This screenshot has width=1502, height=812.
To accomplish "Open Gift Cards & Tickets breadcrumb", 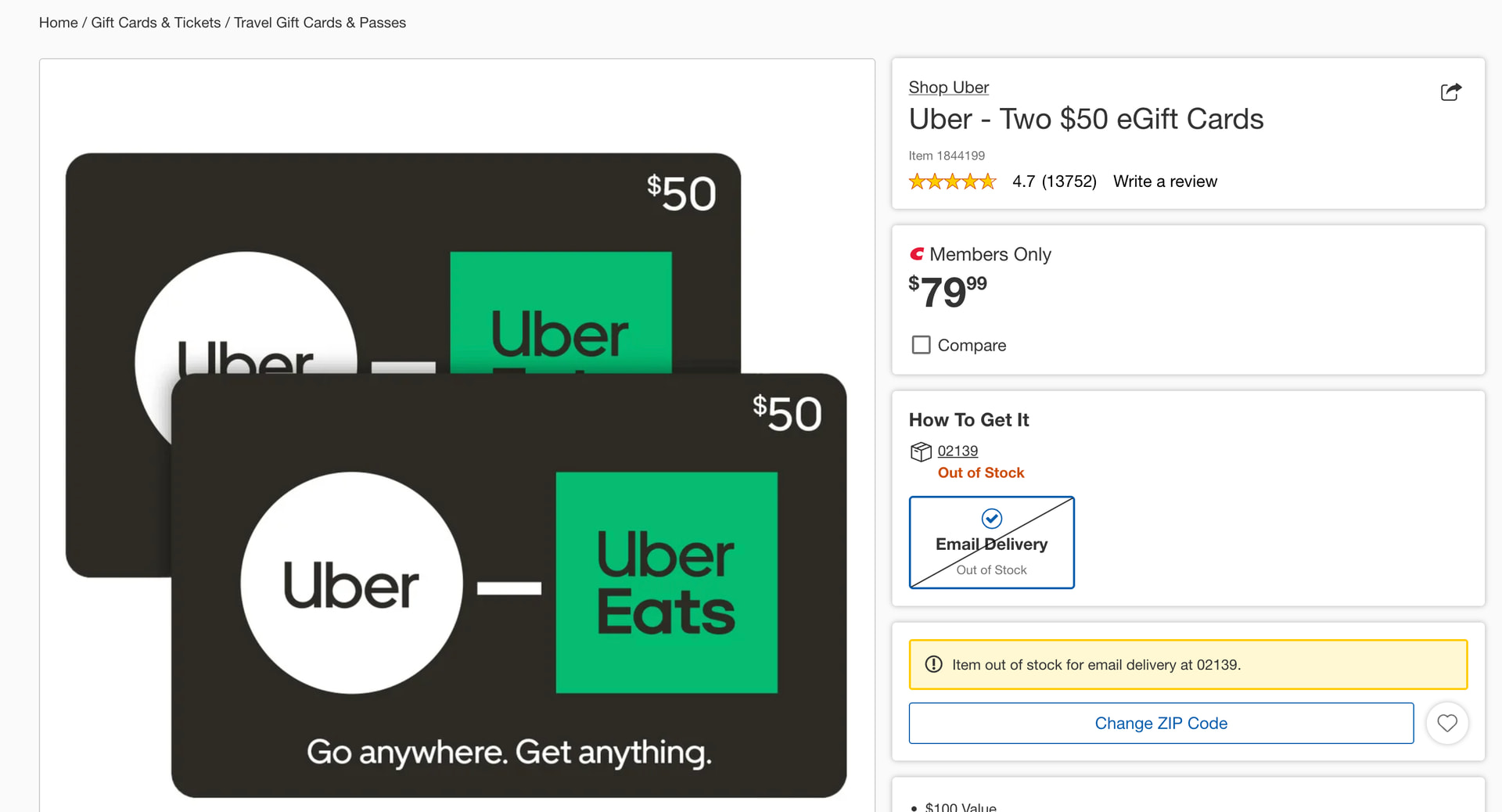I will pos(156,23).
